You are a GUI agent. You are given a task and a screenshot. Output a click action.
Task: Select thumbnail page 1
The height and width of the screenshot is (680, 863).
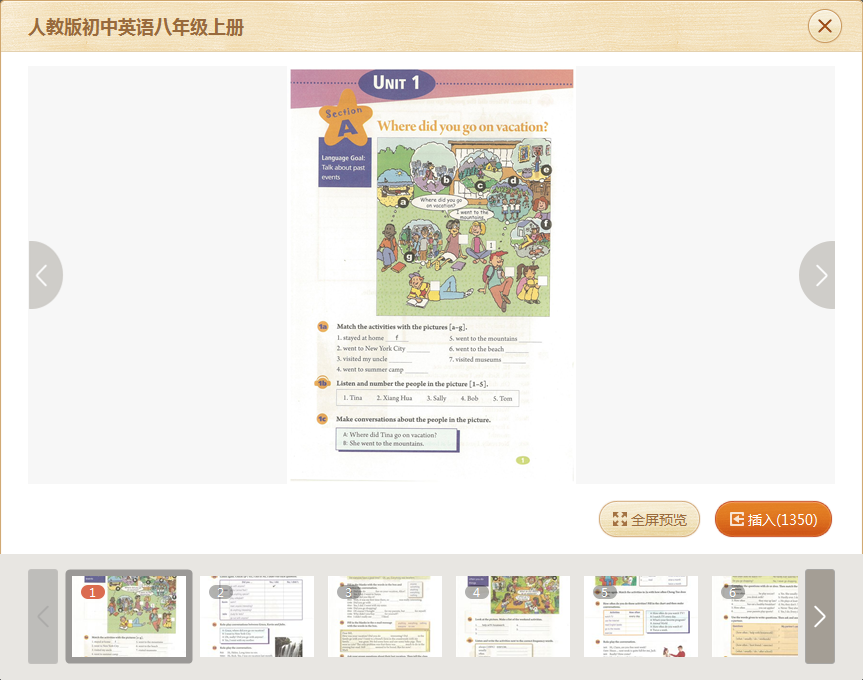pyautogui.click(x=129, y=616)
